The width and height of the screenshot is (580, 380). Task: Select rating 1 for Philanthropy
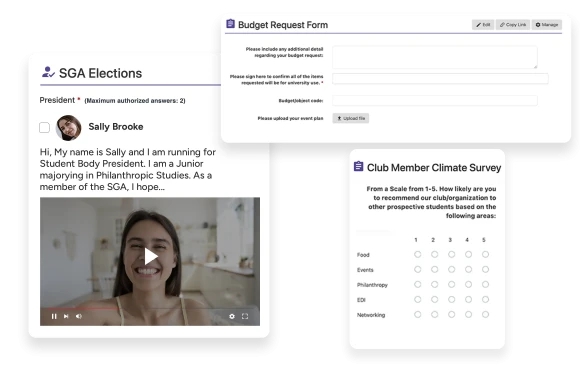click(x=418, y=285)
